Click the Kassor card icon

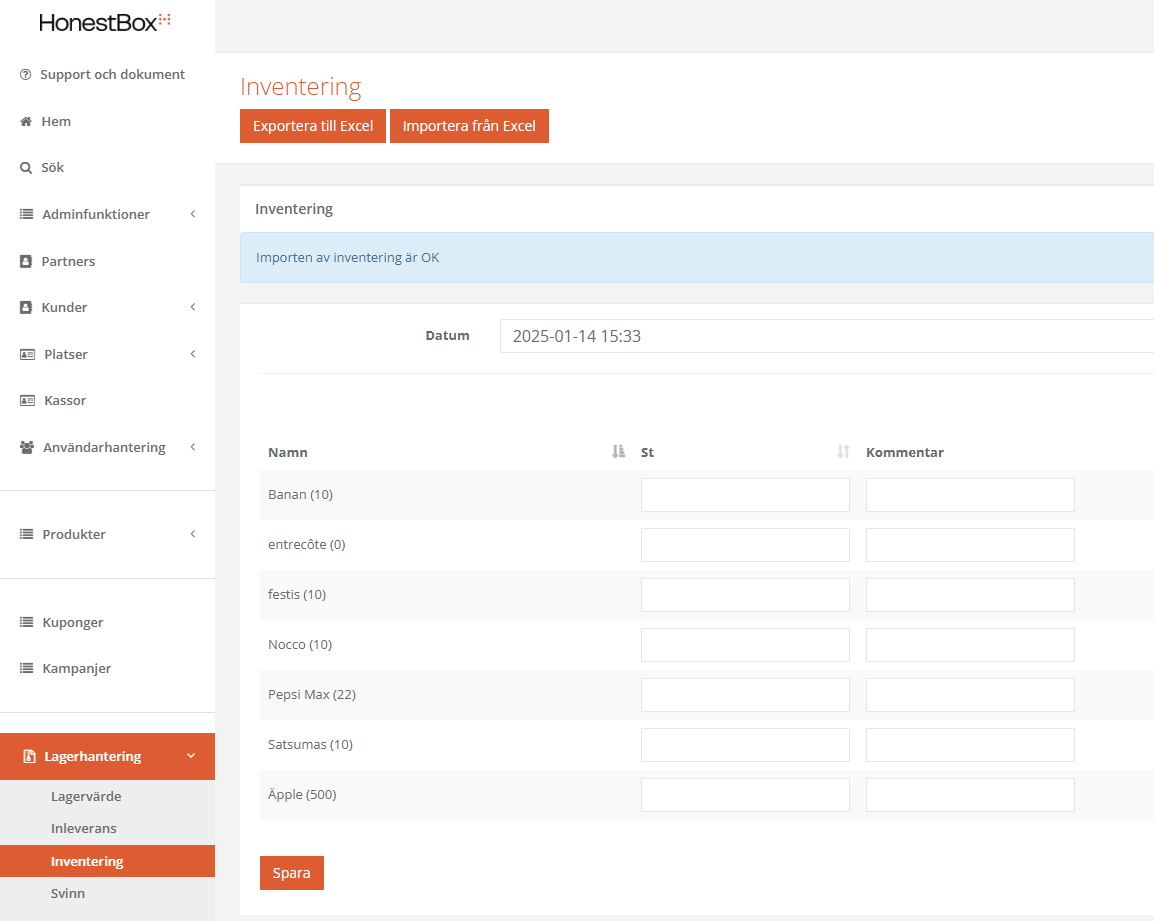coord(27,401)
